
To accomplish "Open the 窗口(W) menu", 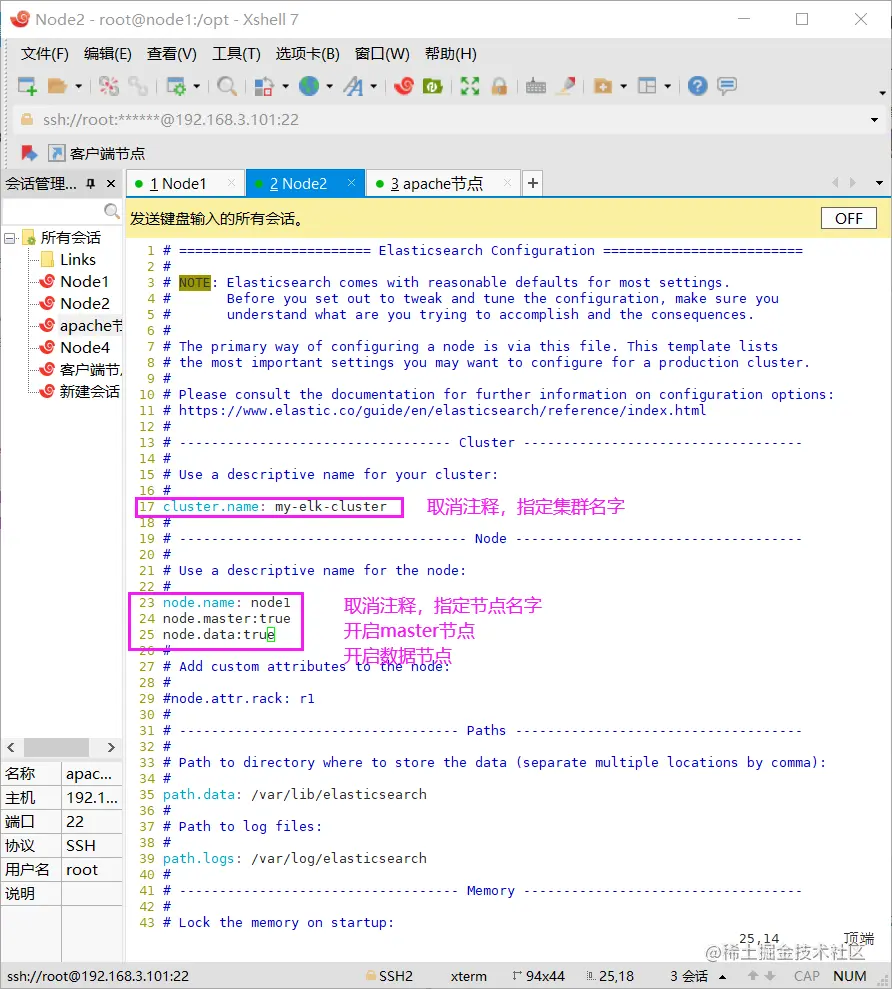I will point(382,54).
